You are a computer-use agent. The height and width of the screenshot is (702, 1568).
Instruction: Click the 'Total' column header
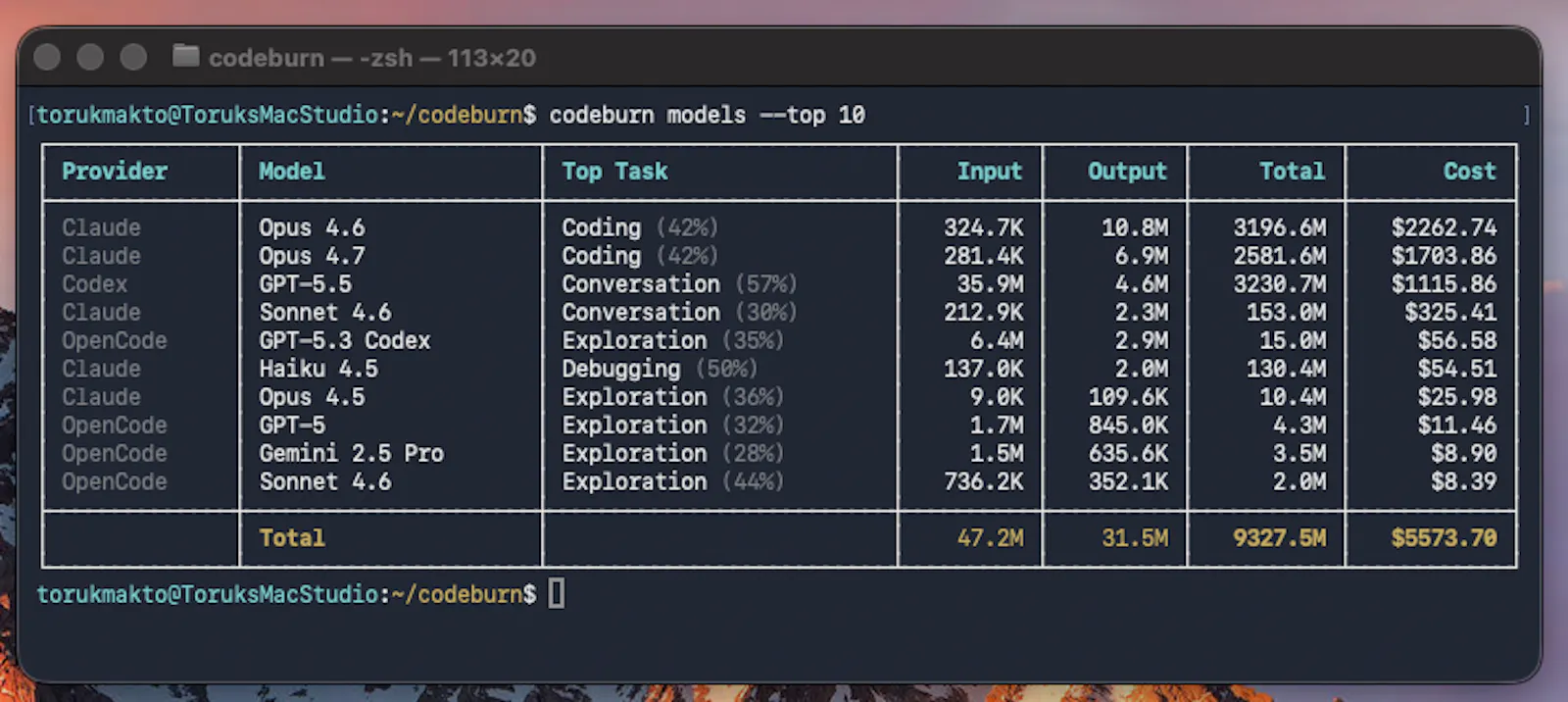pyautogui.click(x=1293, y=172)
